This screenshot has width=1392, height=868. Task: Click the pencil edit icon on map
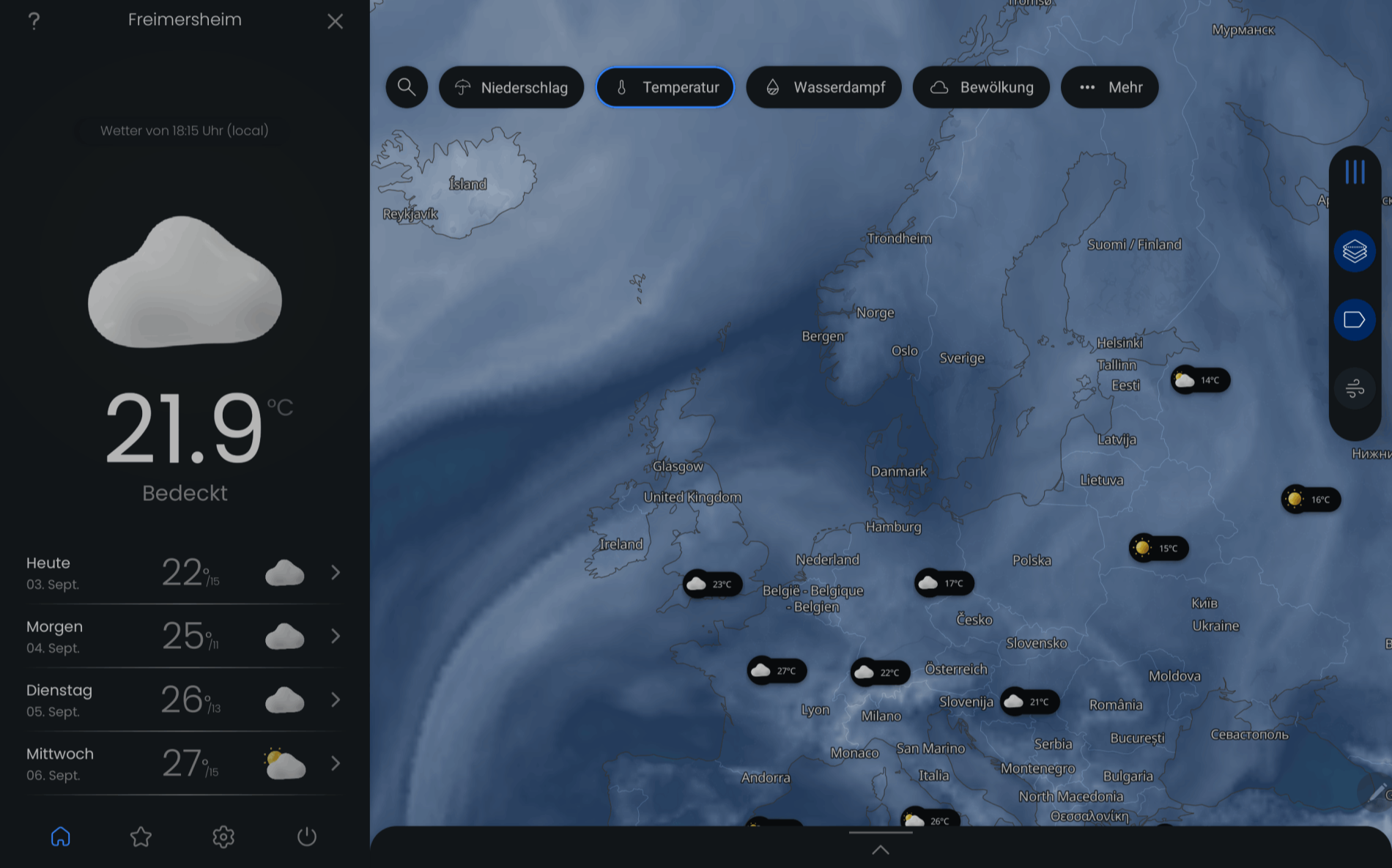pyautogui.click(x=1376, y=792)
